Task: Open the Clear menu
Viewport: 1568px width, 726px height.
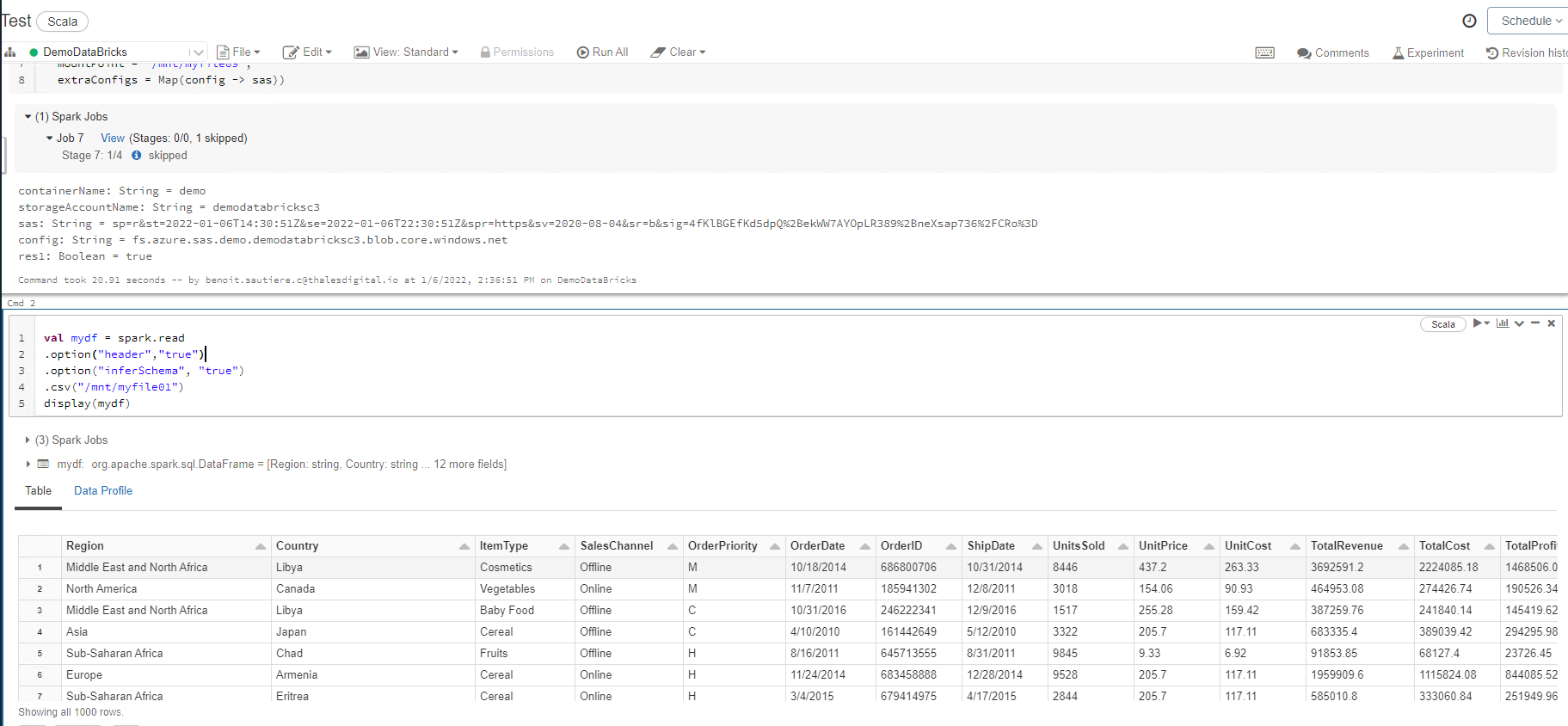Action: pyautogui.click(x=678, y=52)
